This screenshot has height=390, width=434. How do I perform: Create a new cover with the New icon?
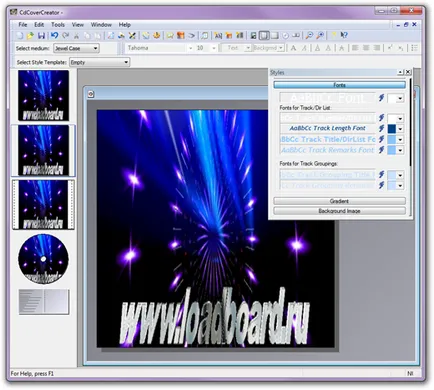pos(20,35)
